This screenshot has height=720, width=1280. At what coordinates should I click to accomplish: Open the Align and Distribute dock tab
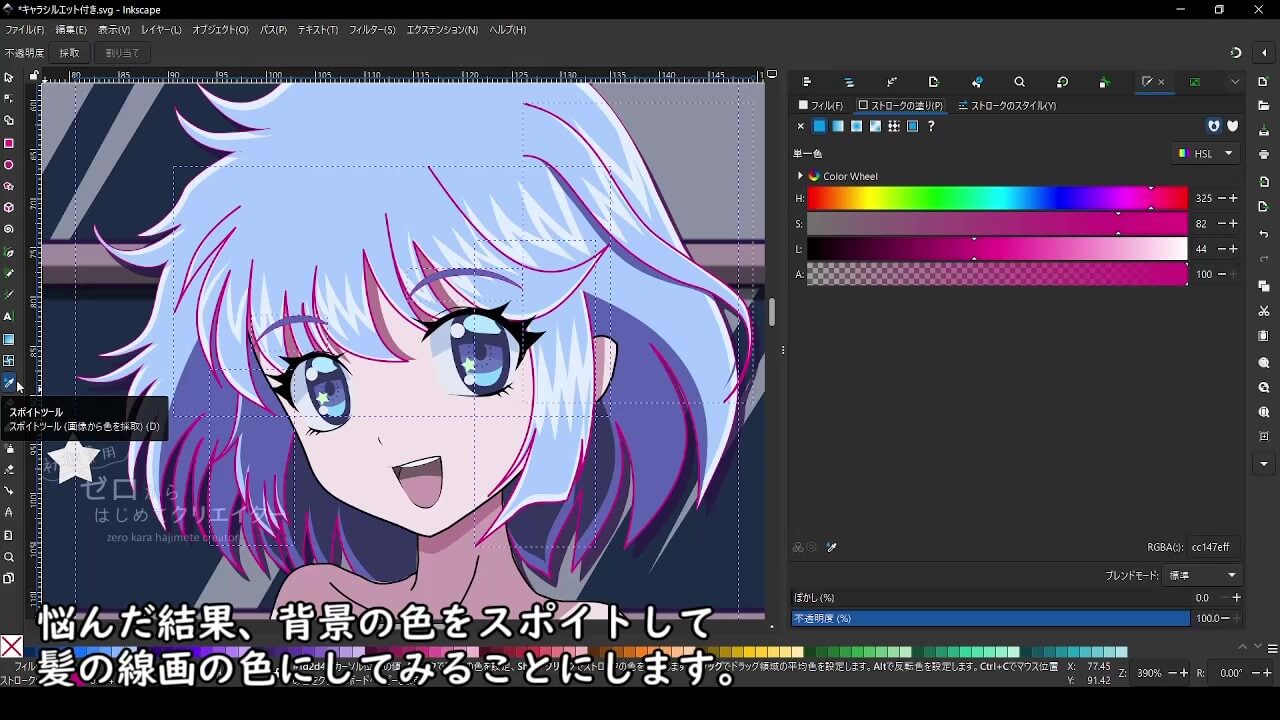pos(807,82)
